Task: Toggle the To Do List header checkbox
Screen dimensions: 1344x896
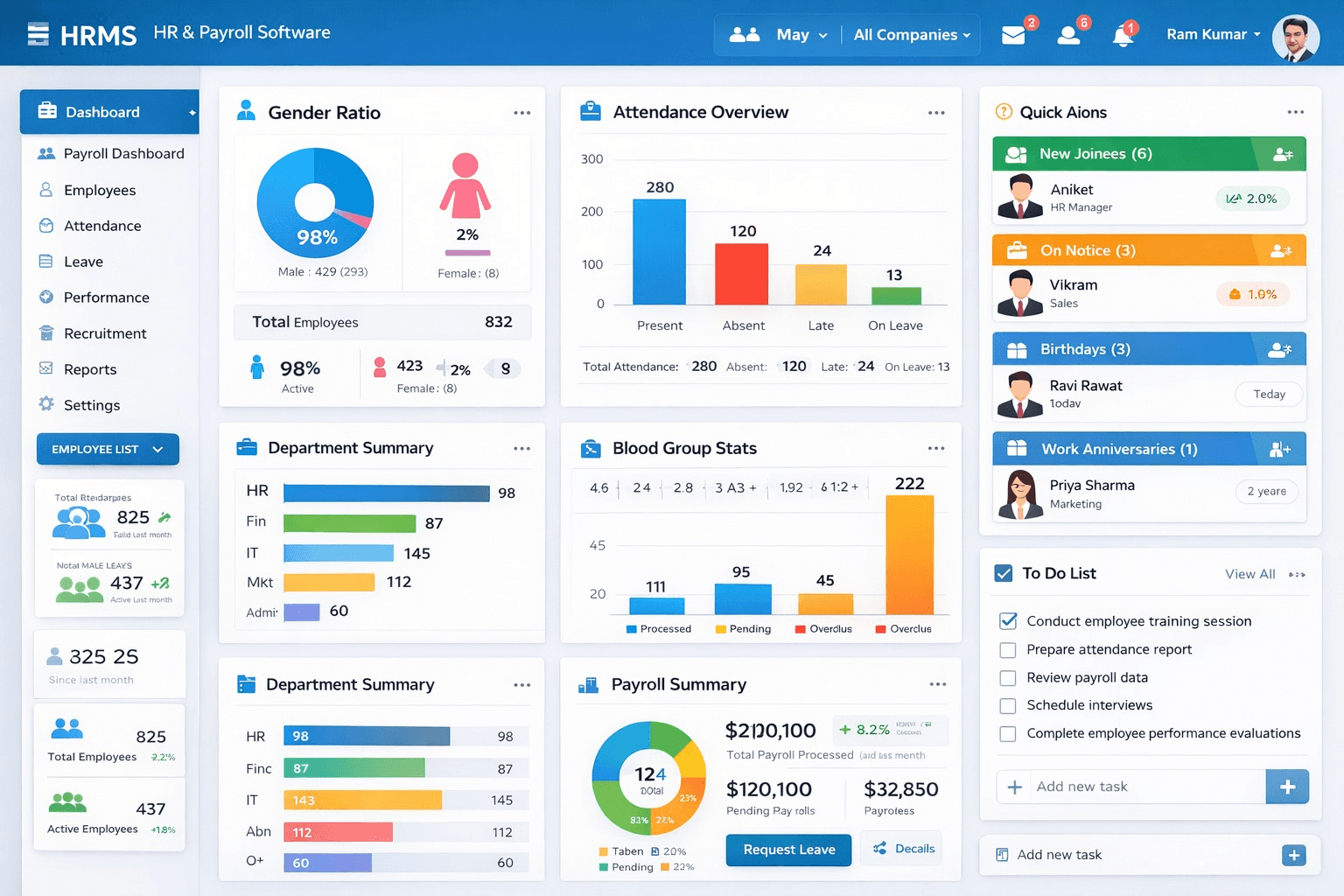Action: point(1004,574)
